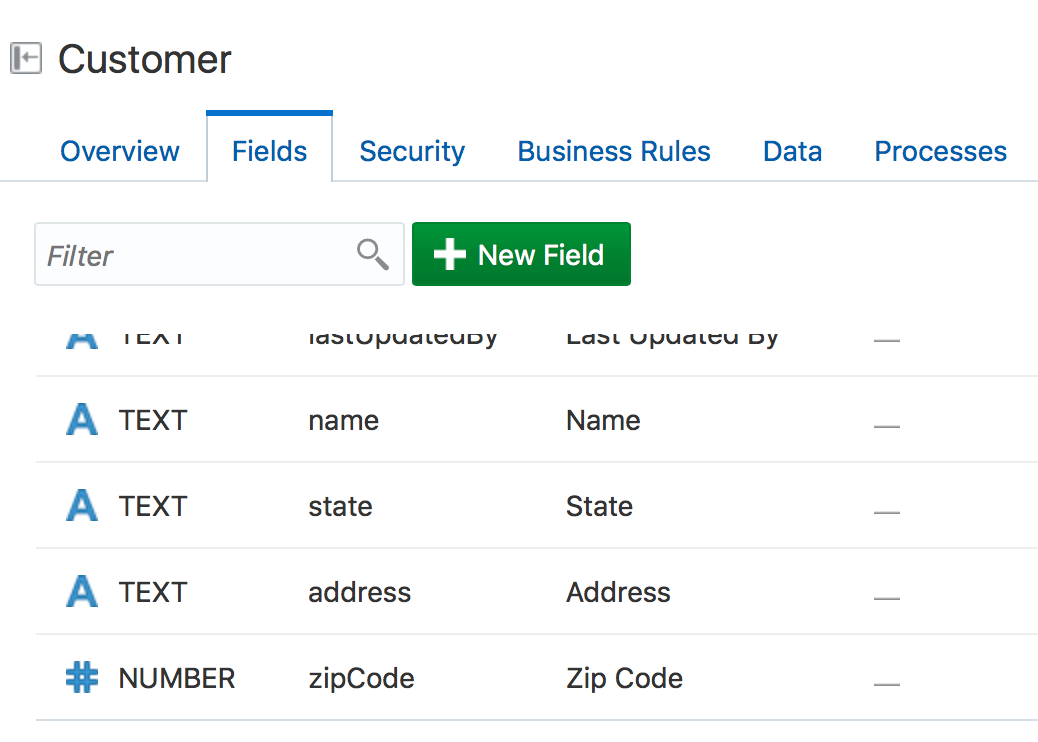The width and height of the screenshot is (1038, 742).
Task: Click the New Field button
Action: pos(521,254)
